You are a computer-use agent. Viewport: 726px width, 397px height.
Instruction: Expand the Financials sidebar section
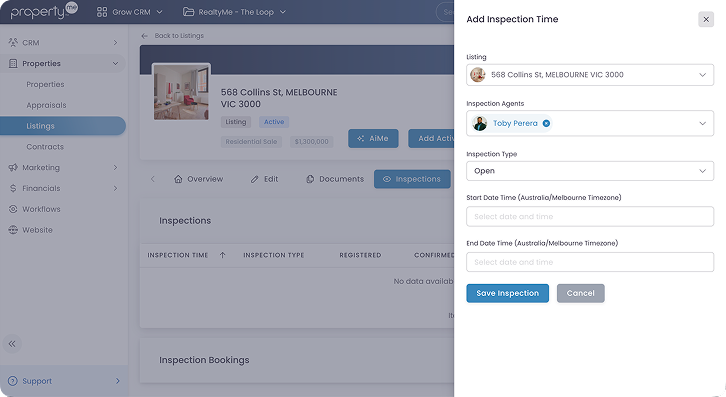click(x=63, y=189)
